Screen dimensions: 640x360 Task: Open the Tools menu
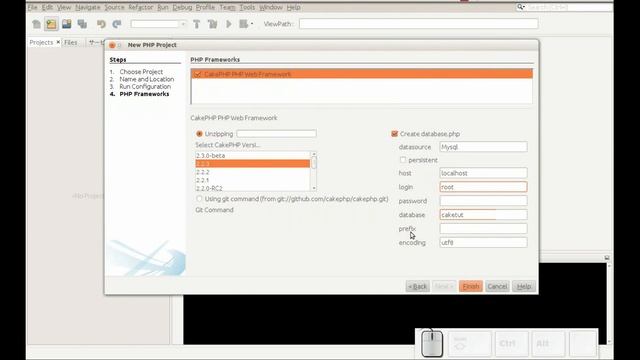point(247,7)
